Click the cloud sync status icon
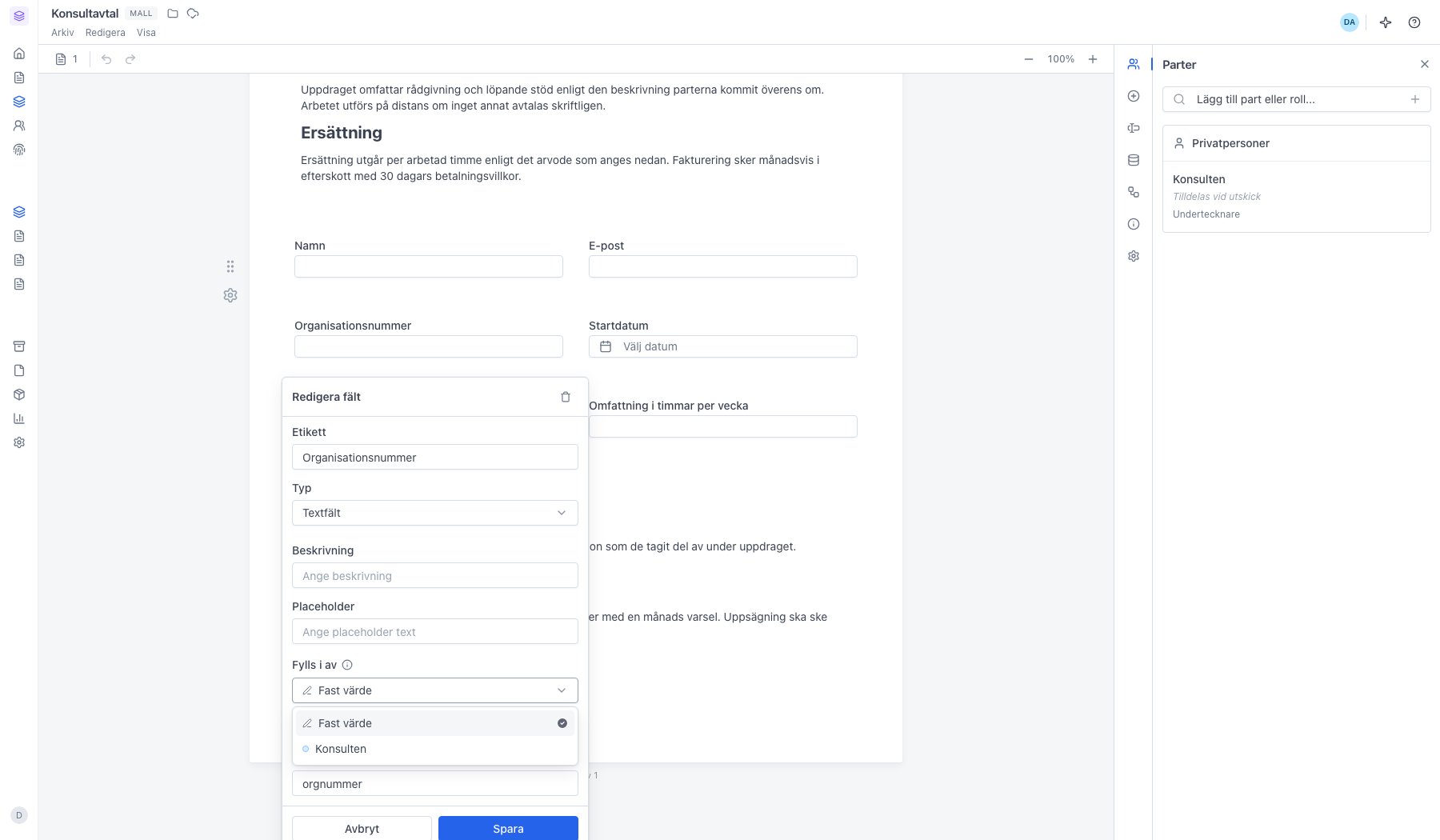The image size is (1440, 840). pyautogui.click(x=193, y=14)
